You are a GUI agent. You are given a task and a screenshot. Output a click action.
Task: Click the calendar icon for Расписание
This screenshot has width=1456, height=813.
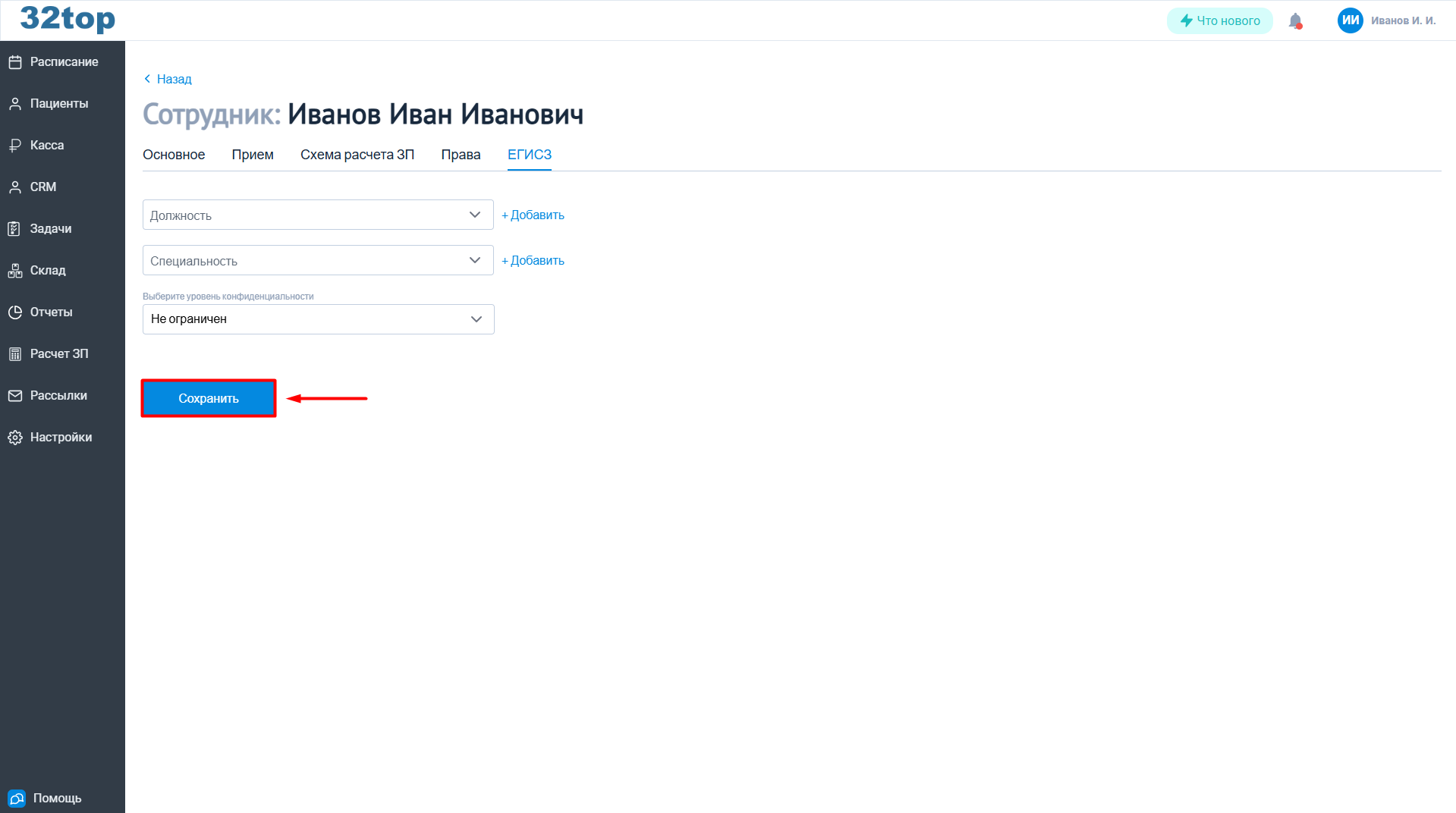coord(15,62)
